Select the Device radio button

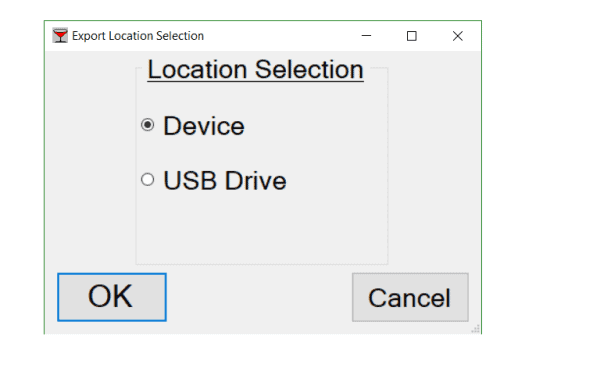point(147,125)
